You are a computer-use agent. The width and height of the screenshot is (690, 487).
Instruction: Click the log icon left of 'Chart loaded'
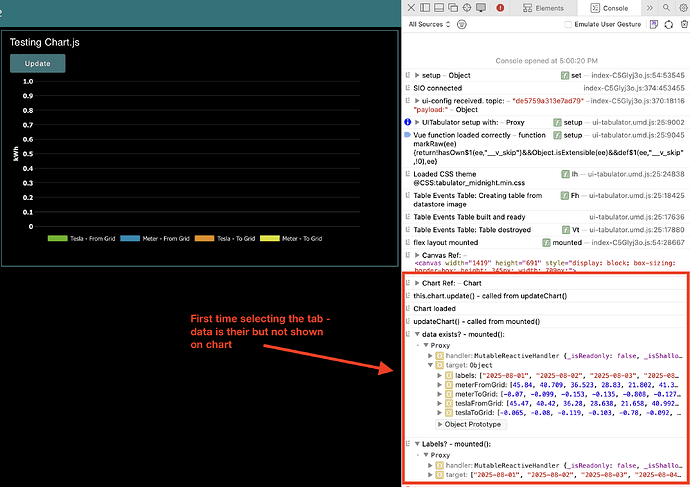coord(408,308)
